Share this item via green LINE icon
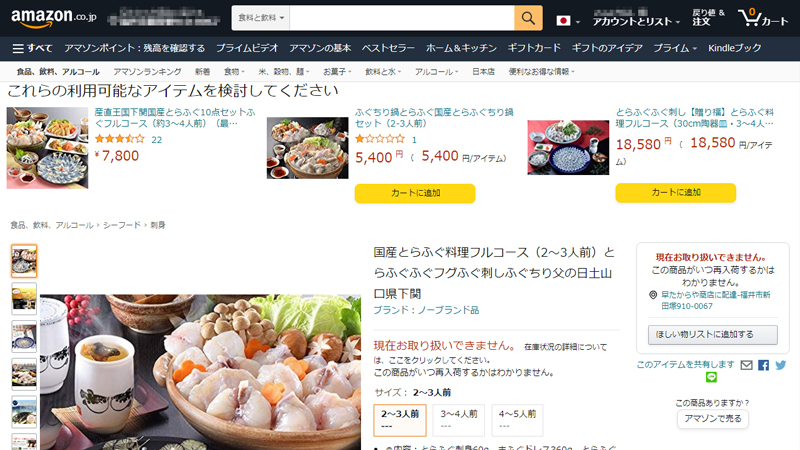The height and width of the screenshot is (450, 800). 711,377
